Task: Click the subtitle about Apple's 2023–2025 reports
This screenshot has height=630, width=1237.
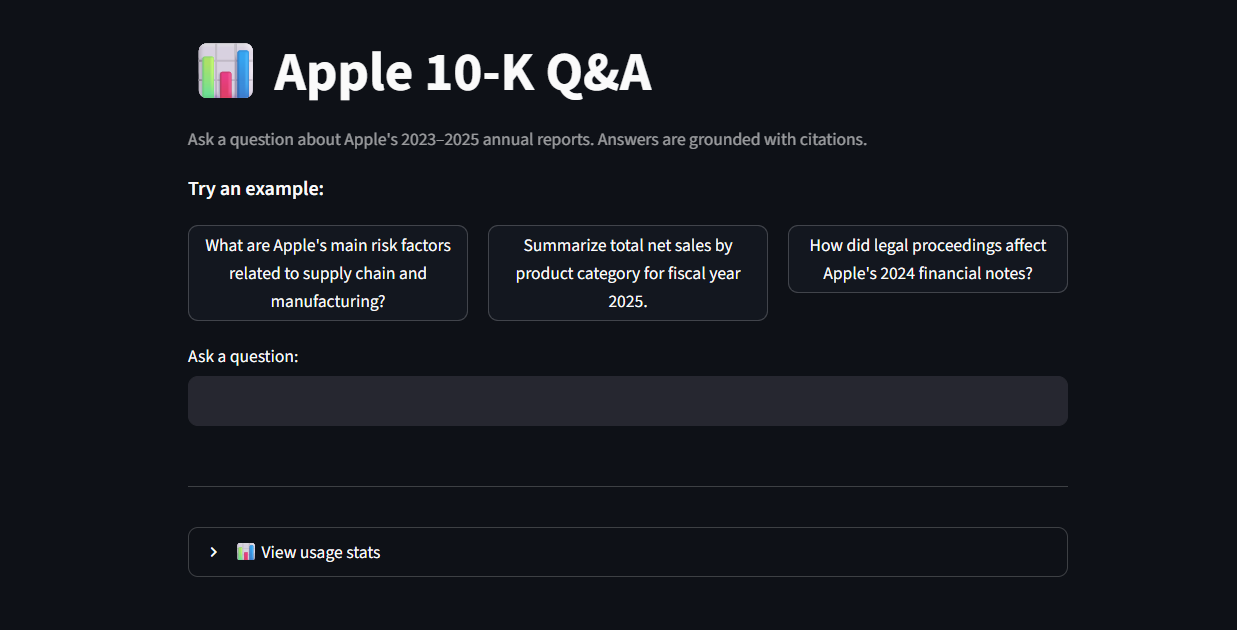Action: [527, 139]
